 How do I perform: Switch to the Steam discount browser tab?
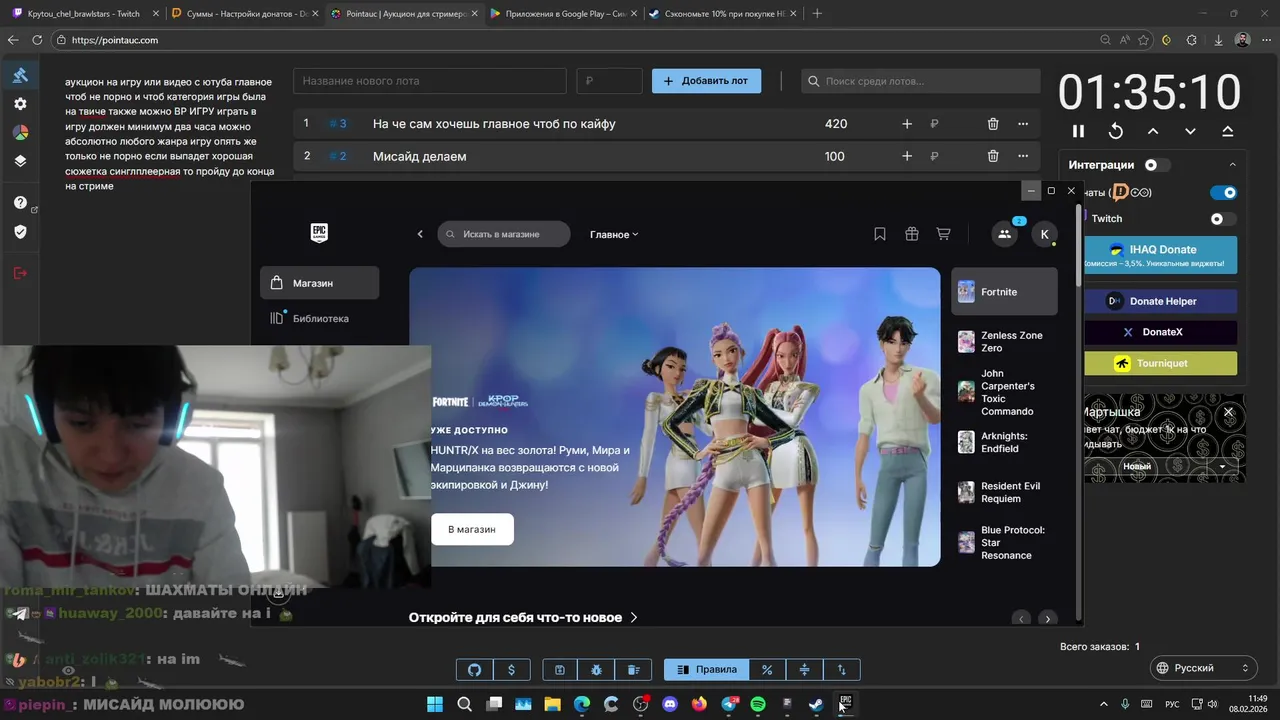(x=722, y=14)
